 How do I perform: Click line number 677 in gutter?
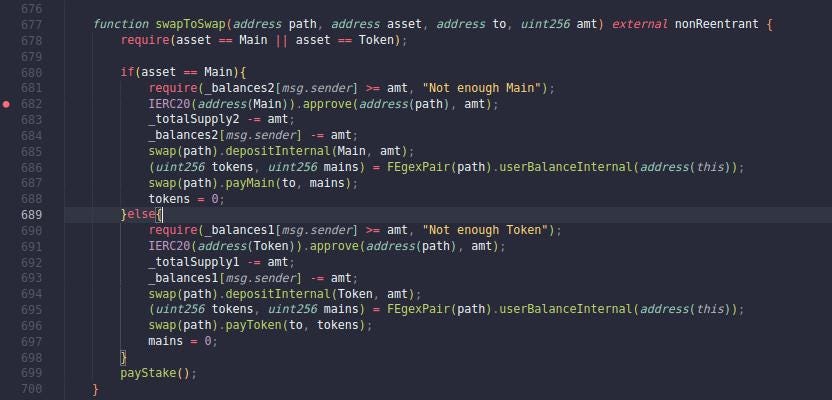point(31,24)
